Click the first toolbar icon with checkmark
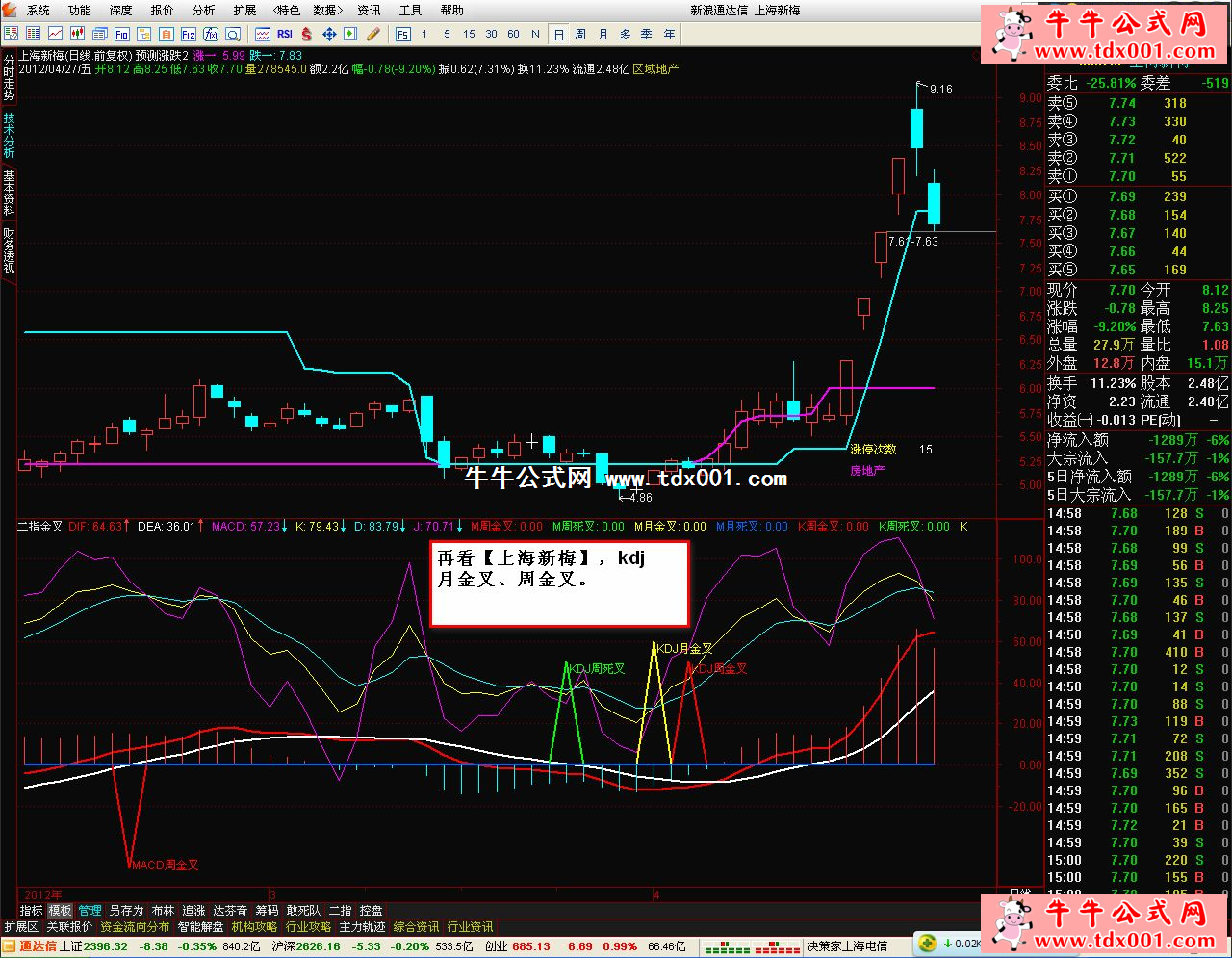 [x=12, y=34]
